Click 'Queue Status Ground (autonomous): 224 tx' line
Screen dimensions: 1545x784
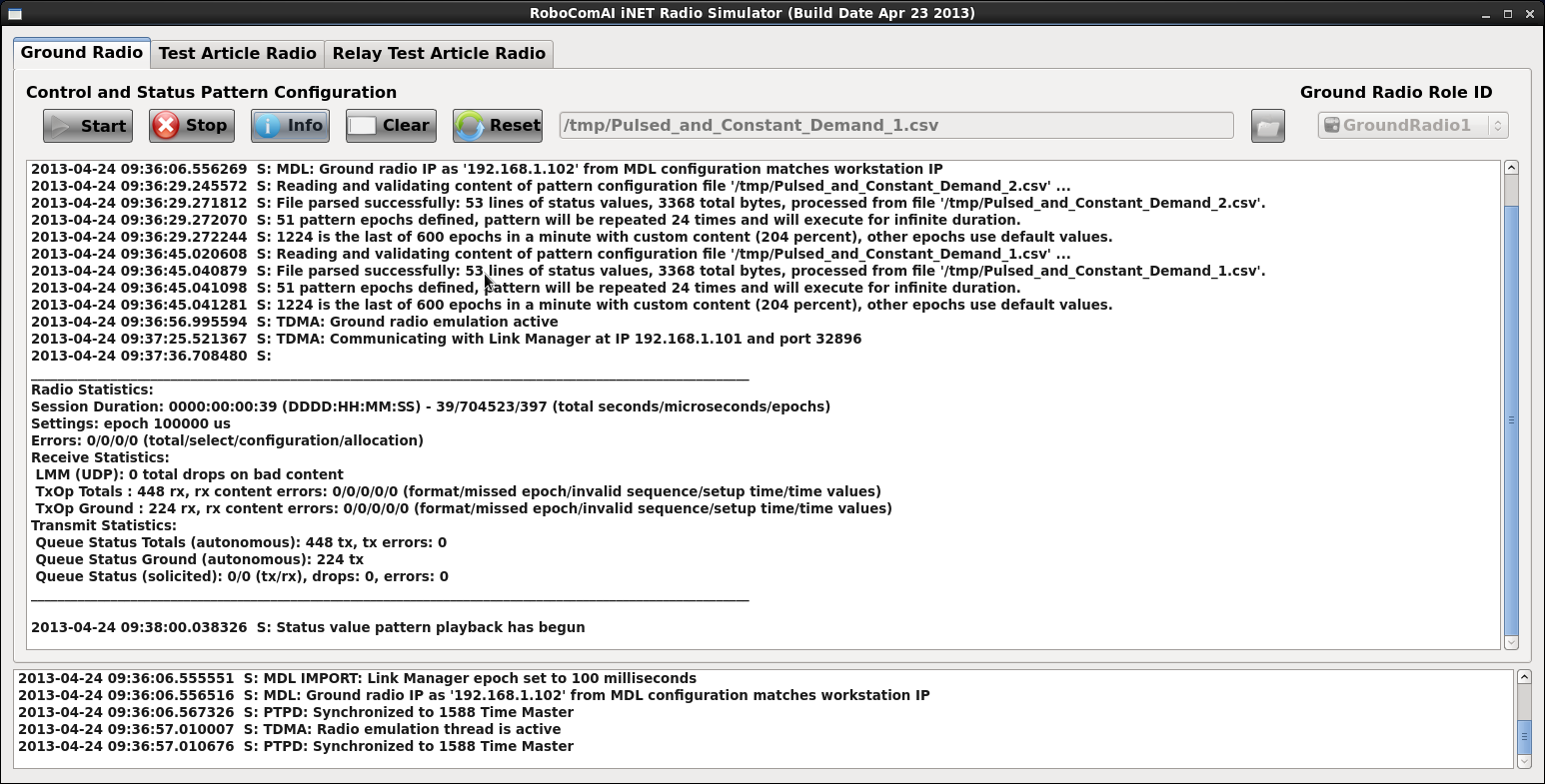click(x=200, y=559)
